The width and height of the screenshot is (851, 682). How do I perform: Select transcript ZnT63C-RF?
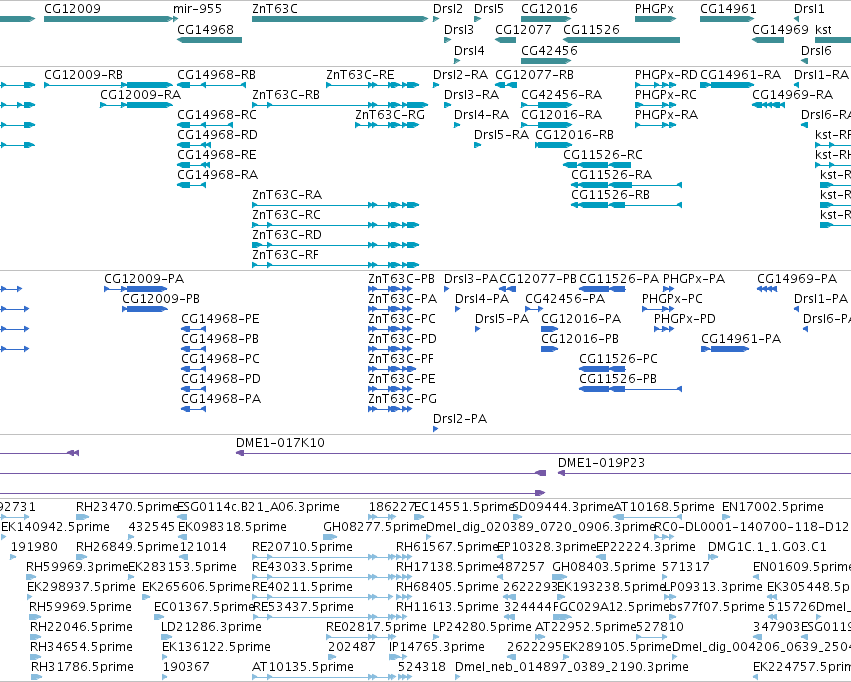tap(336, 265)
